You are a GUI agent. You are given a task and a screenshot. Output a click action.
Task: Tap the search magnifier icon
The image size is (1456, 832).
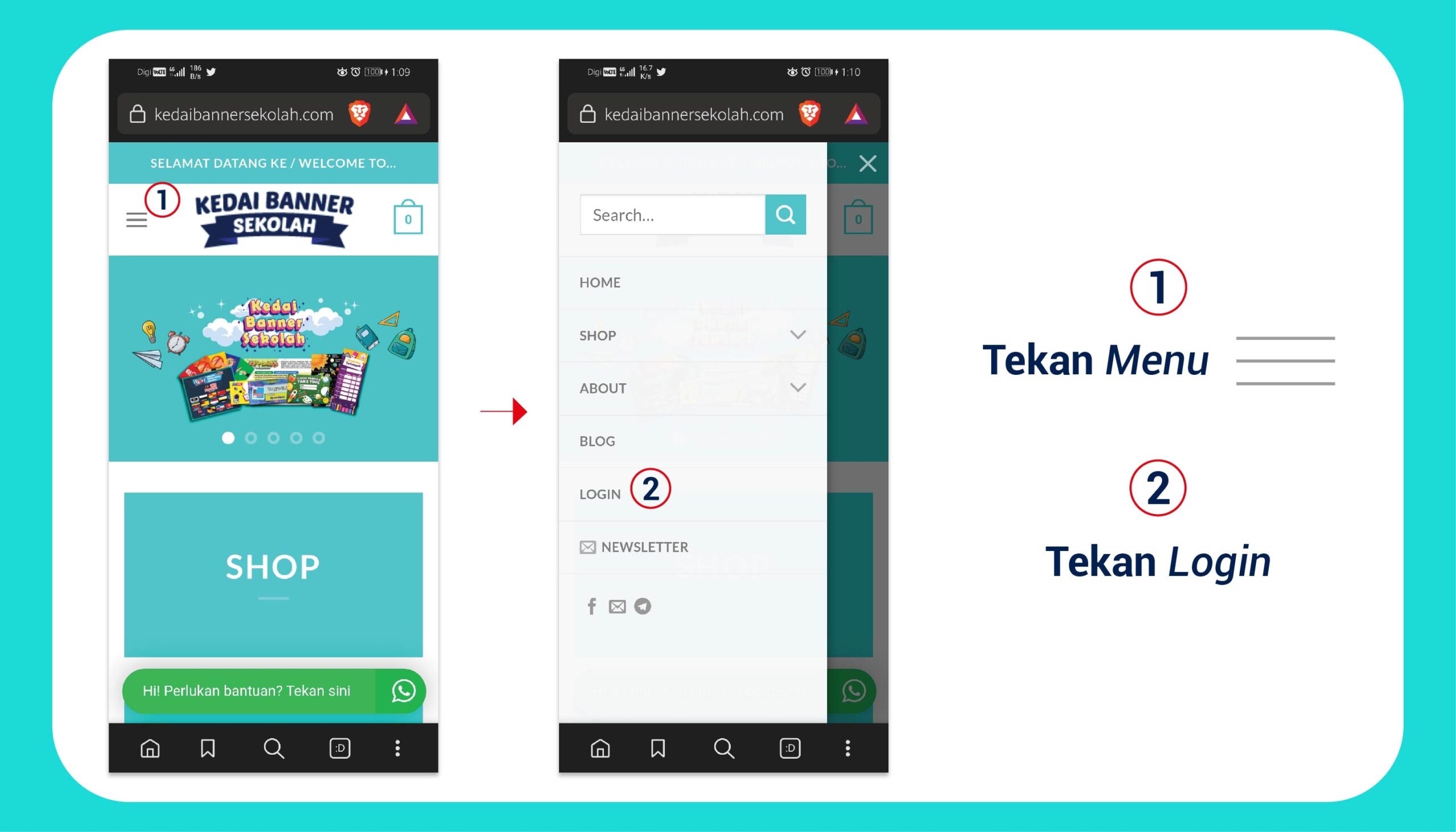pos(786,215)
